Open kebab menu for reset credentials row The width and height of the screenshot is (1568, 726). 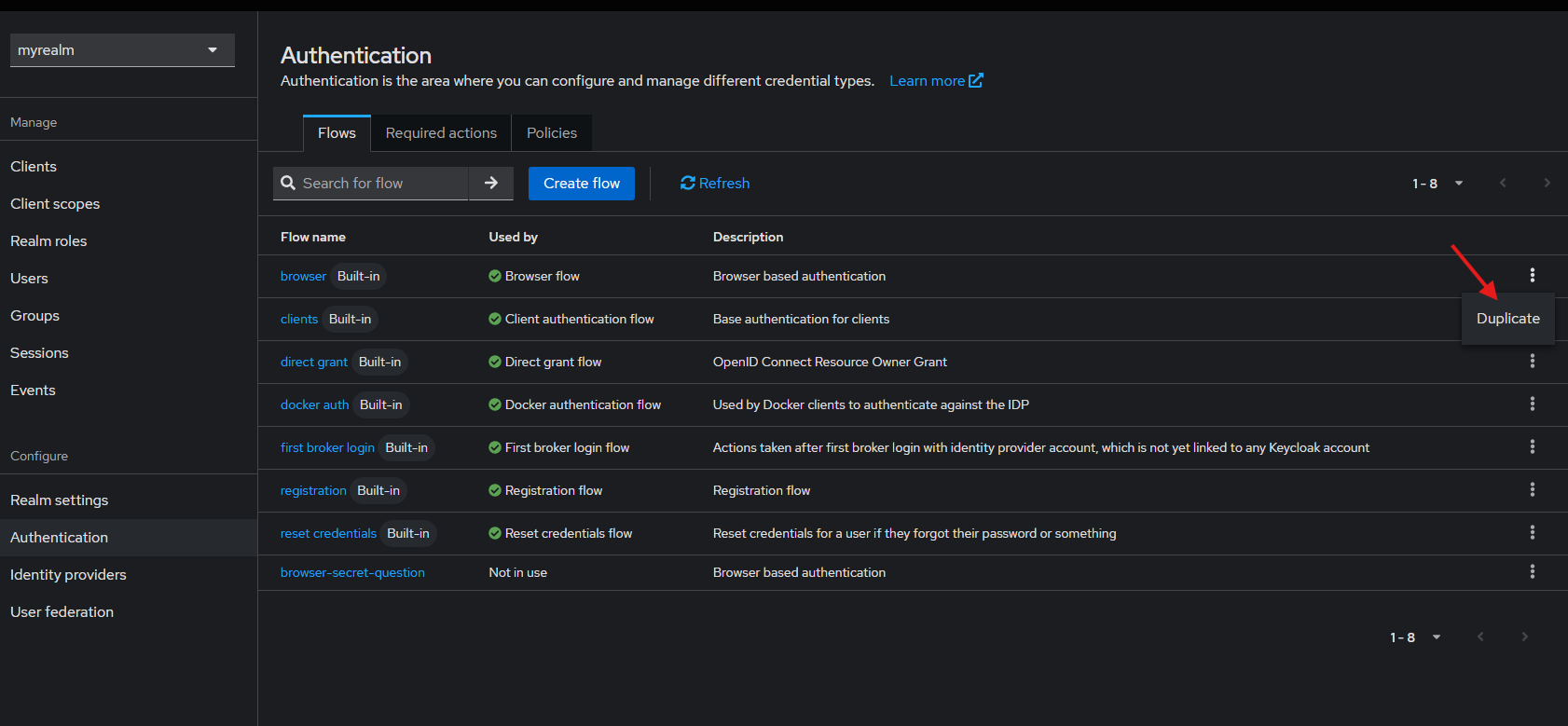click(1532, 532)
